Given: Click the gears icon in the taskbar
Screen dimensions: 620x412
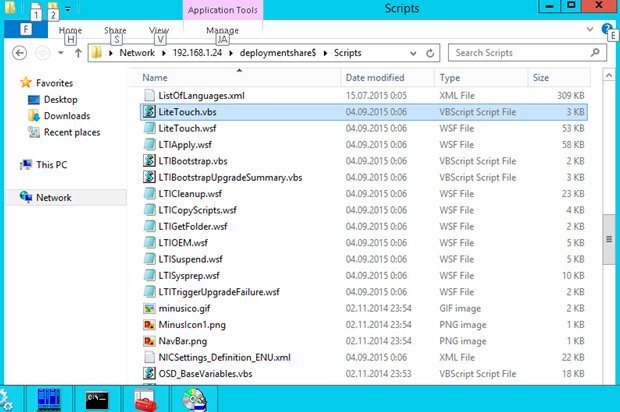Looking at the screenshot, I should (6, 400).
